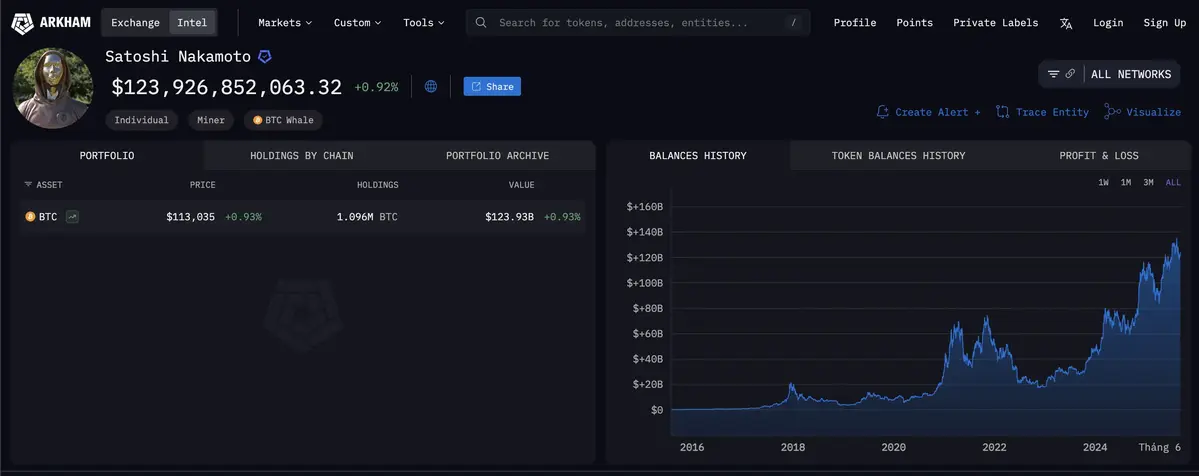Screen dimensions: 1199x476
Task: Switch to Exchange mode
Action: [x=135, y=22]
